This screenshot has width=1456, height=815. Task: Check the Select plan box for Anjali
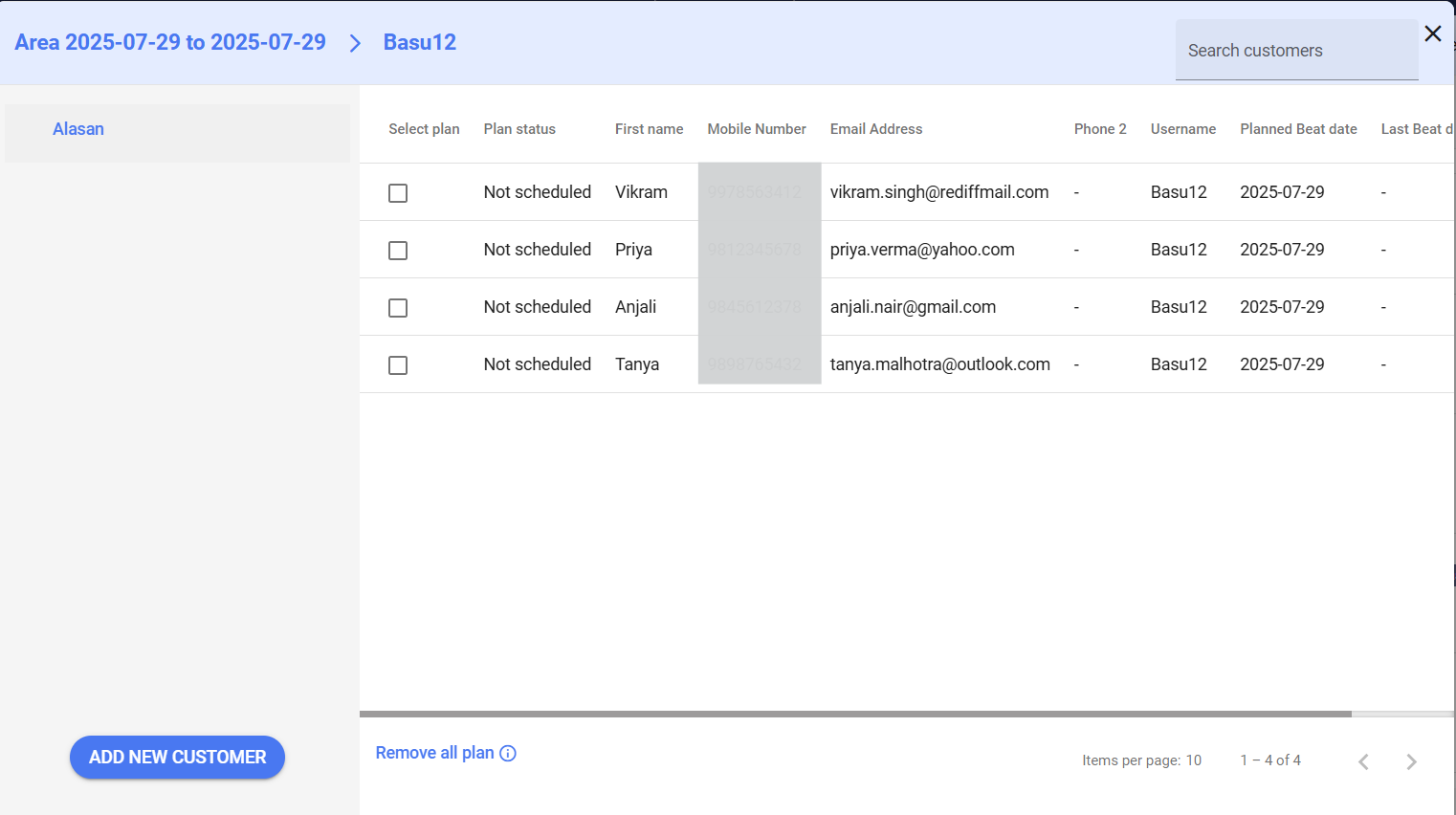398,308
